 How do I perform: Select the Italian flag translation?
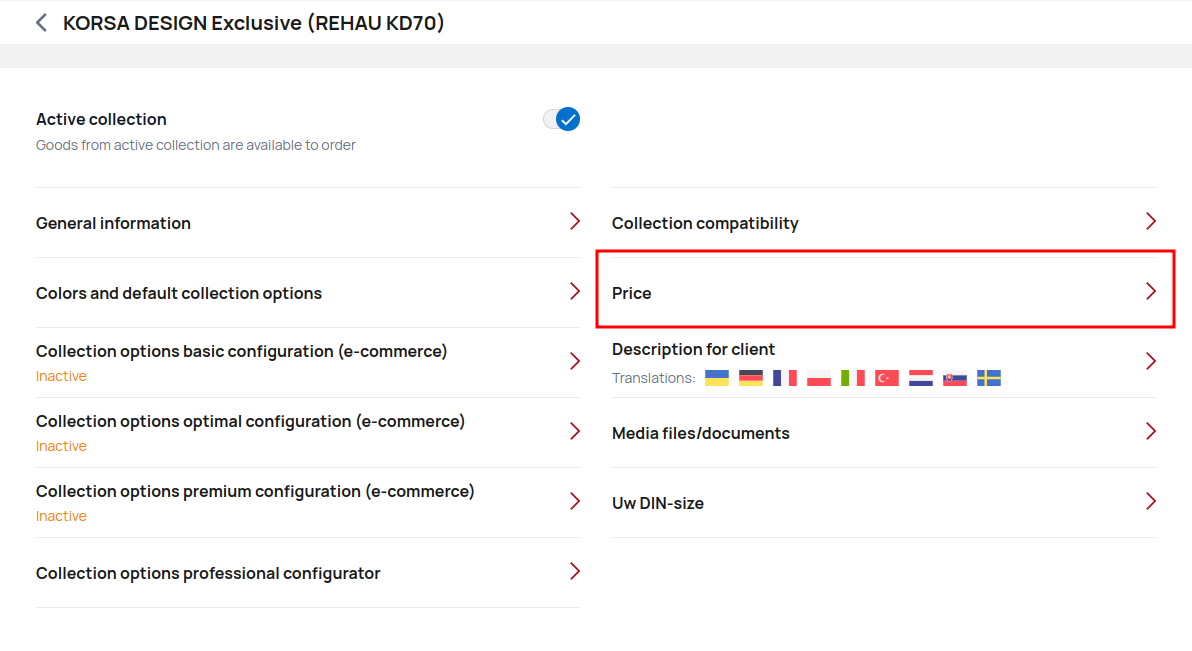coord(853,378)
